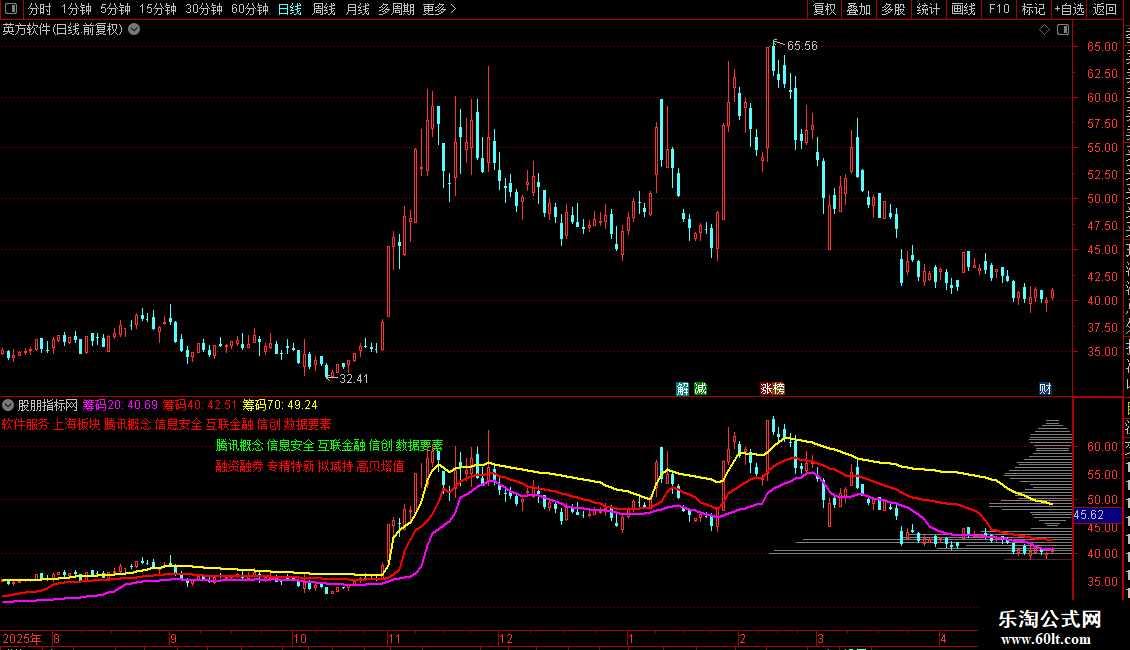The width and height of the screenshot is (1130, 650).
Task: Click the 筹码40: 42.51 value
Action: (200, 405)
